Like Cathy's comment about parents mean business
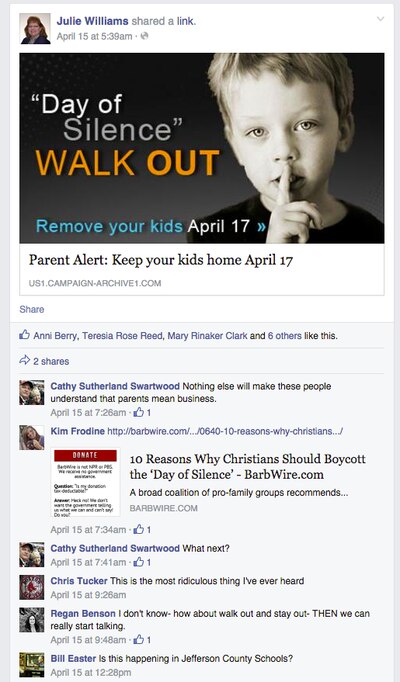 (x=139, y=412)
